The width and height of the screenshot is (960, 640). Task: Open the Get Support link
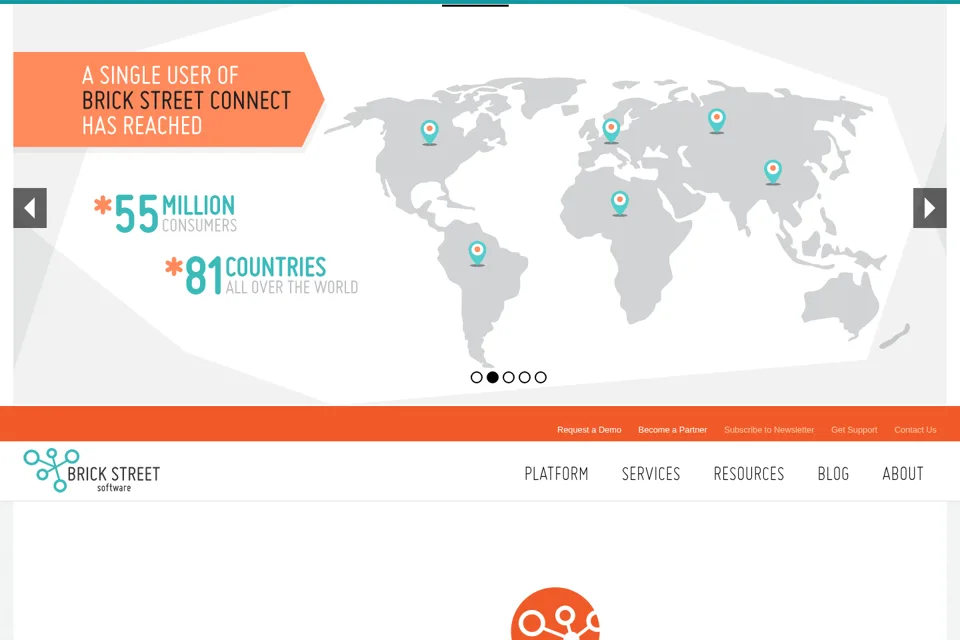[854, 430]
